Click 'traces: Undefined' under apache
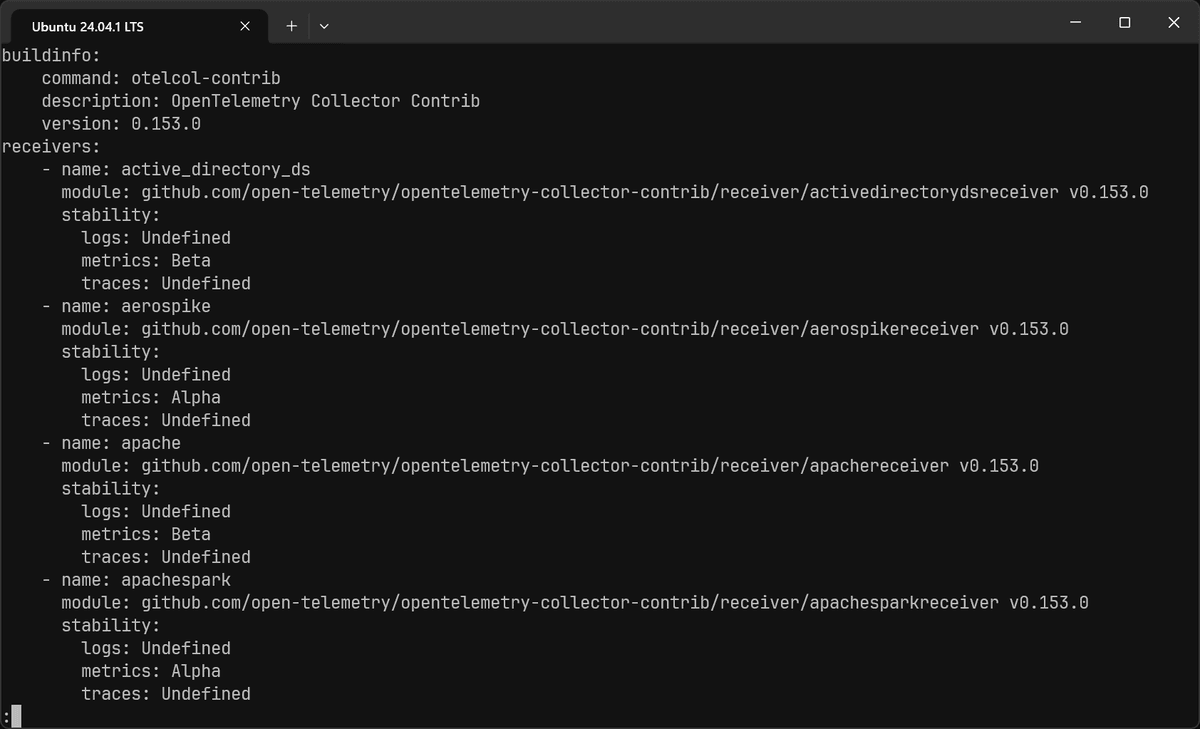The width and height of the screenshot is (1200, 729). 166,557
